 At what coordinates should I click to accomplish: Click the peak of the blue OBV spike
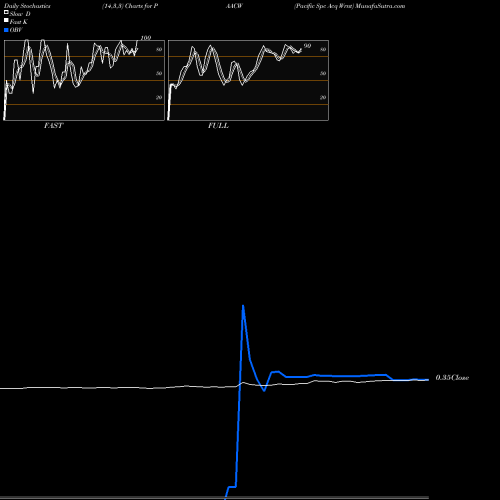click(243, 306)
